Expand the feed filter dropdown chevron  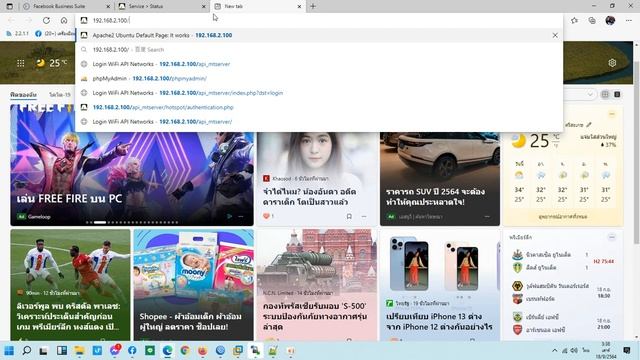click(590, 94)
